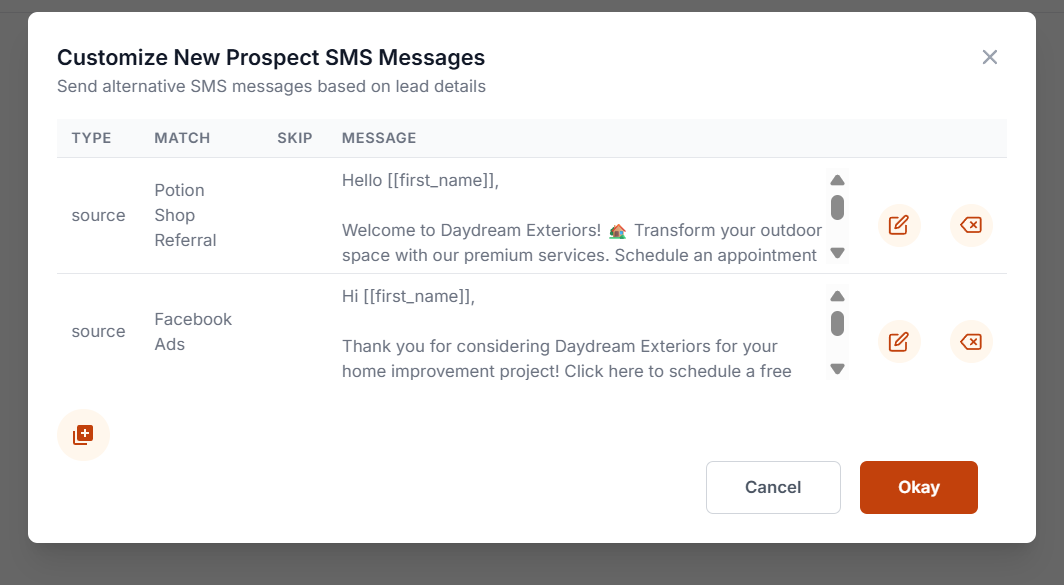Delete the Potion Shop Referral rule
Image resolution: width=1064 pixels, height=585 pixels.
[x=971, y=225]
